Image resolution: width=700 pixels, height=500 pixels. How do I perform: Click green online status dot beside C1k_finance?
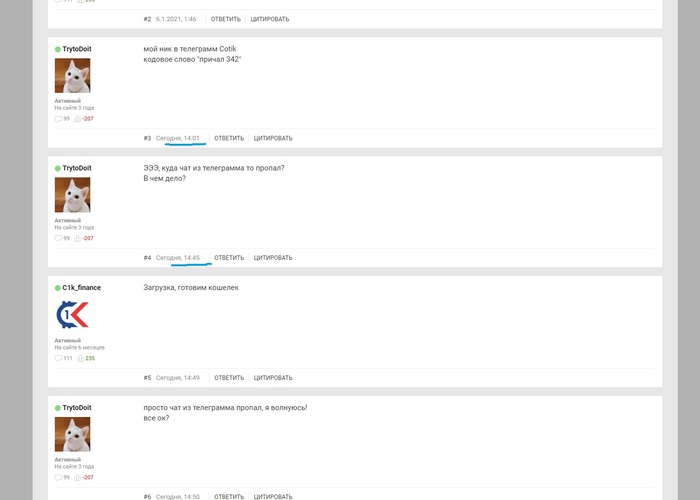coord(58,288)
